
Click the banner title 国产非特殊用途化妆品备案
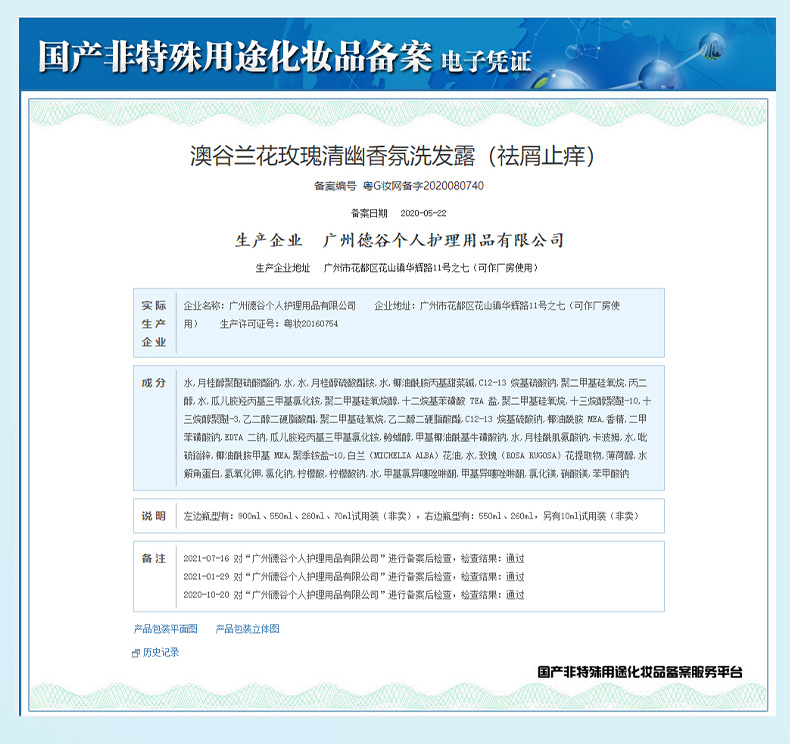pos(235,56)
